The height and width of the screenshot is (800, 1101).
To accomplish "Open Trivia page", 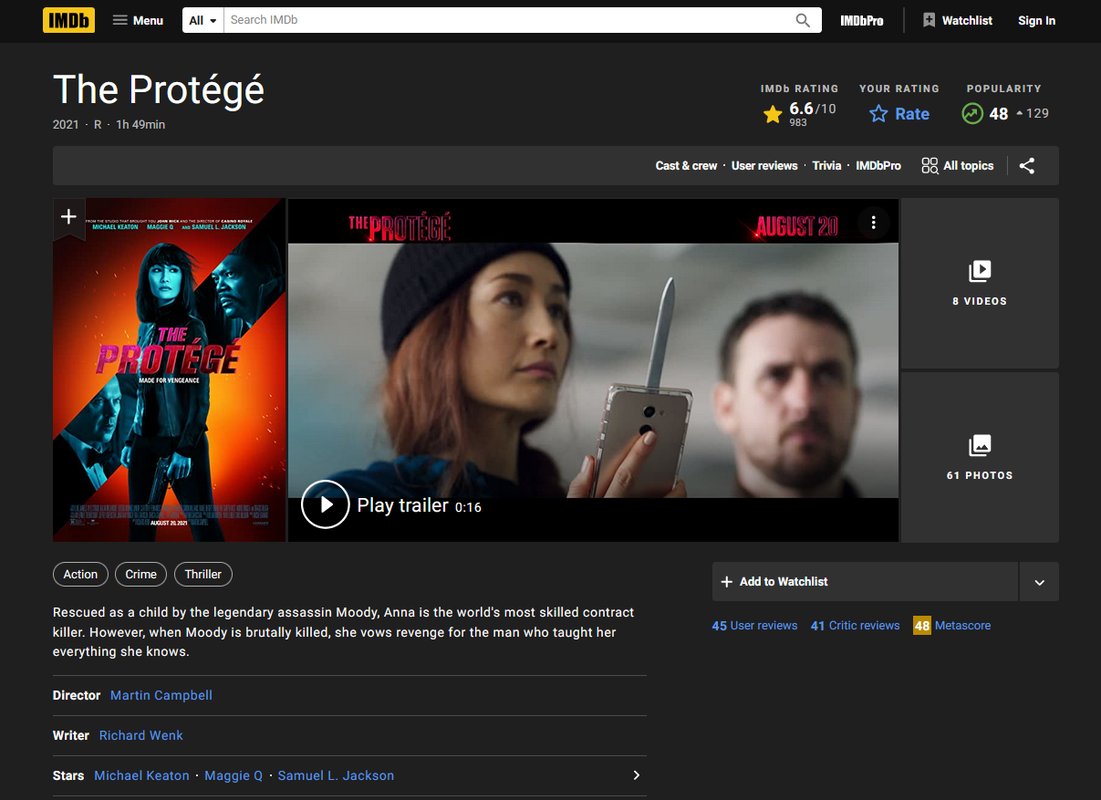I will (826, 166).
